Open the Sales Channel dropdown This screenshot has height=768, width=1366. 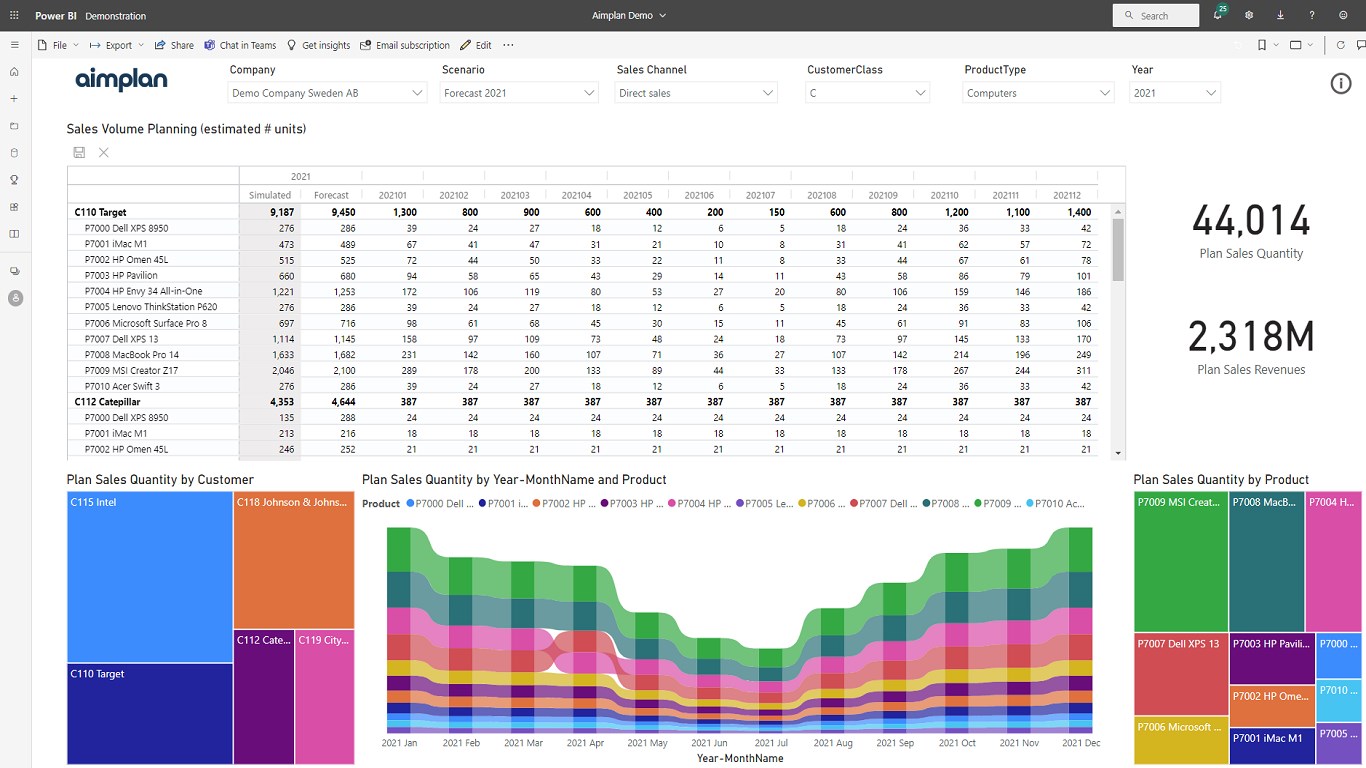(x=696, y=93)
